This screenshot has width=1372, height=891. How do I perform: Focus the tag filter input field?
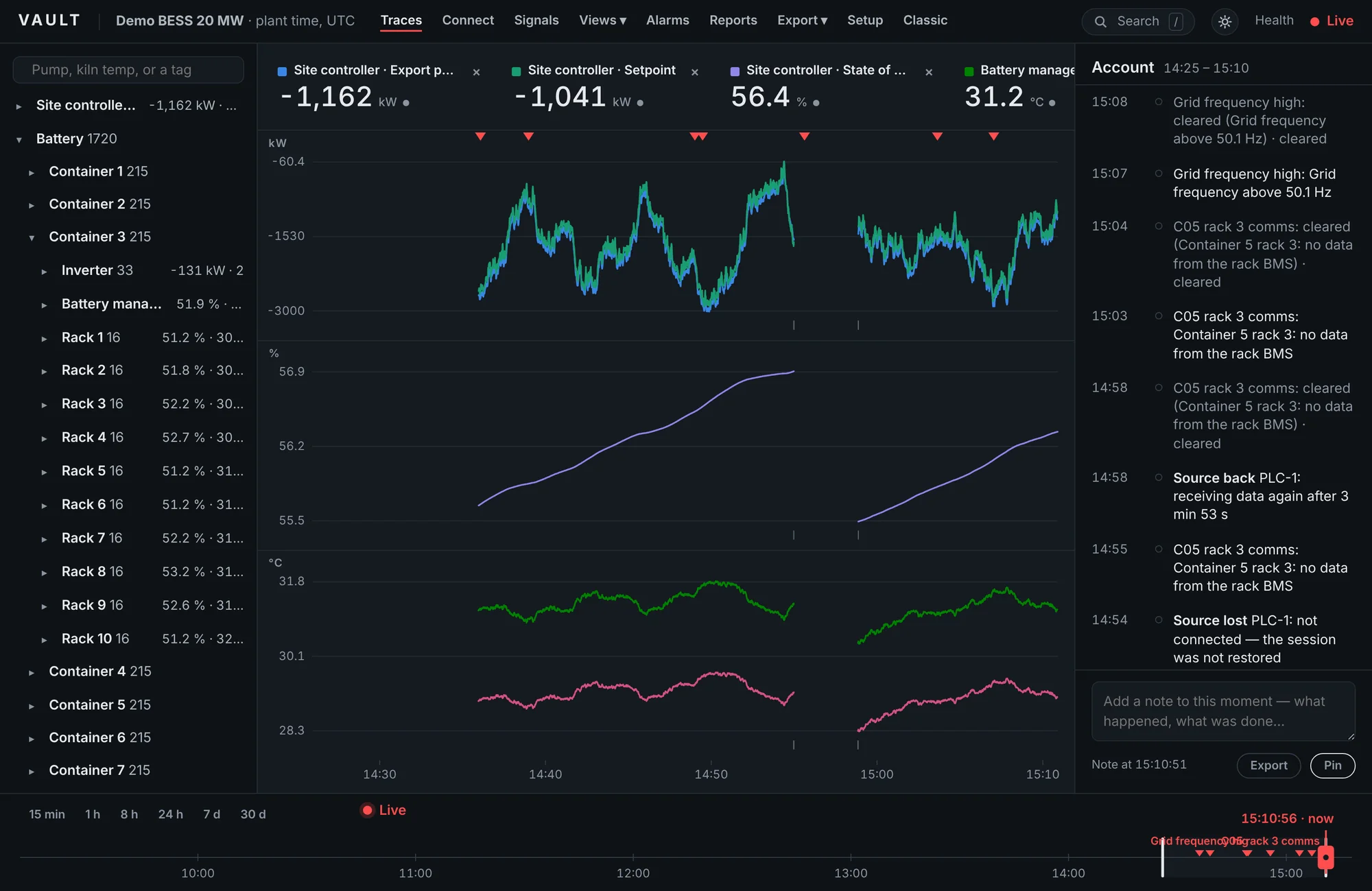coord(128,70)
